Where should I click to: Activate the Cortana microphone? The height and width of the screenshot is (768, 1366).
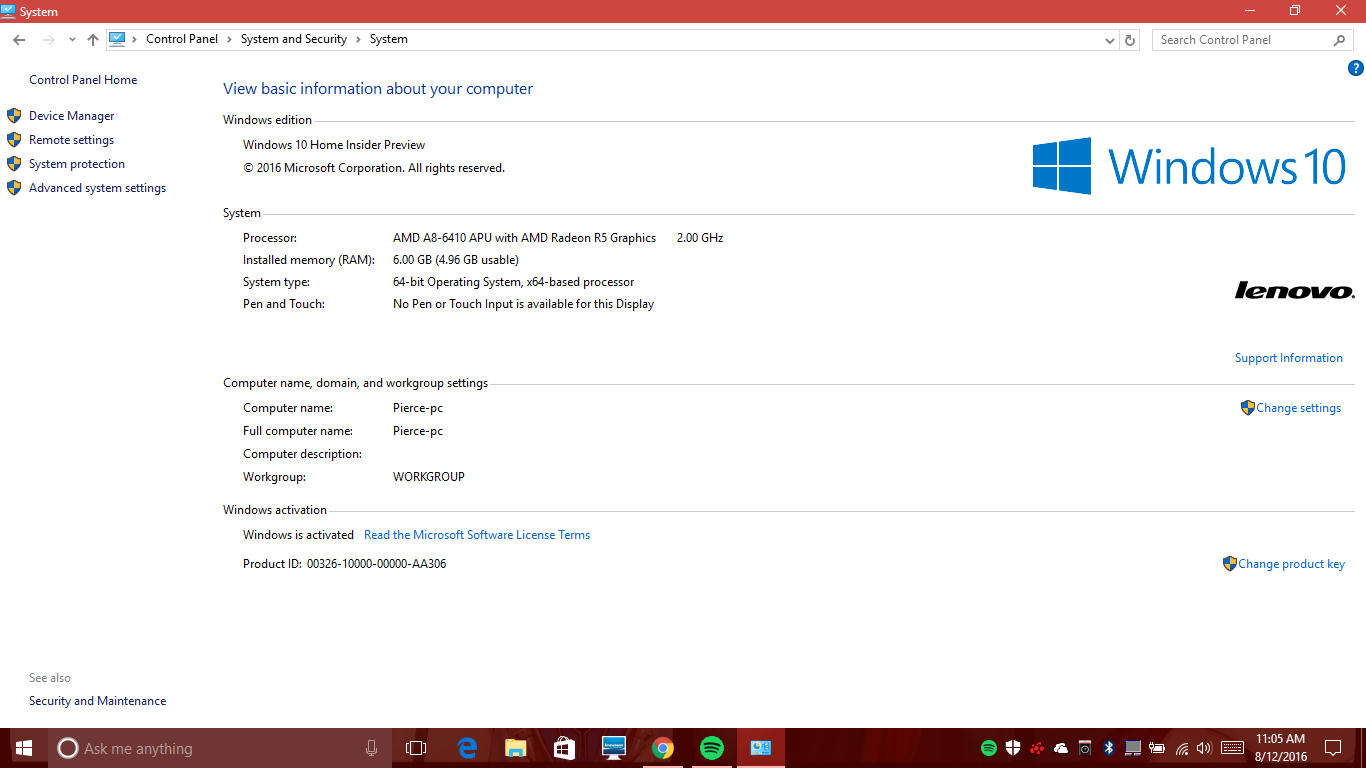(x=371, y=748)
